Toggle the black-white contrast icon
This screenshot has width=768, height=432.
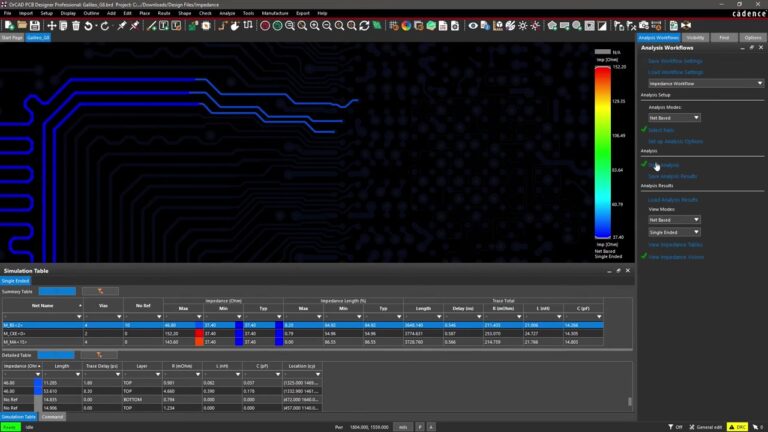(x=602, y=25)
